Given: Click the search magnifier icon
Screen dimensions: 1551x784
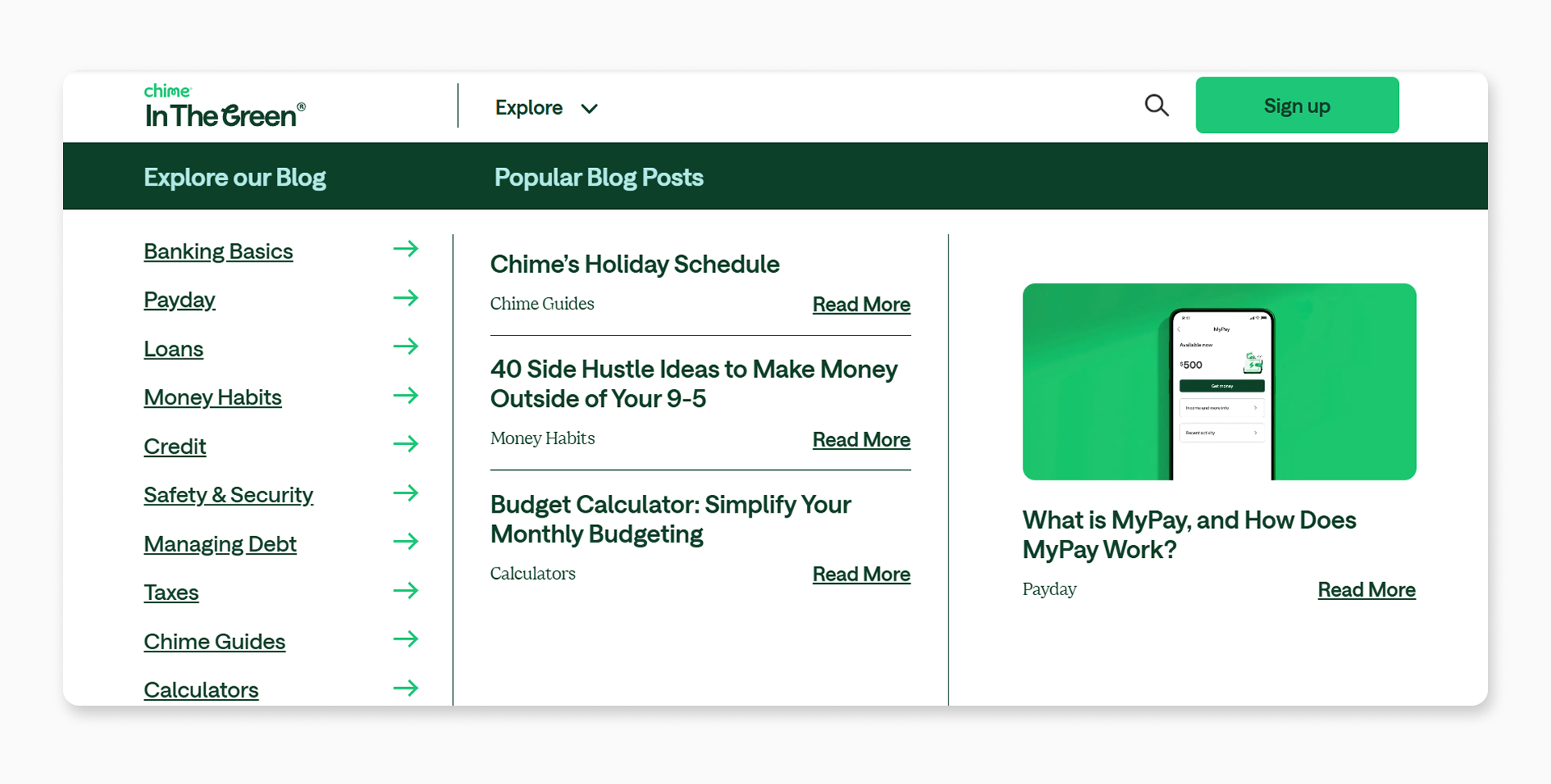Looking at the screenshot, I should coord(1156,106).
